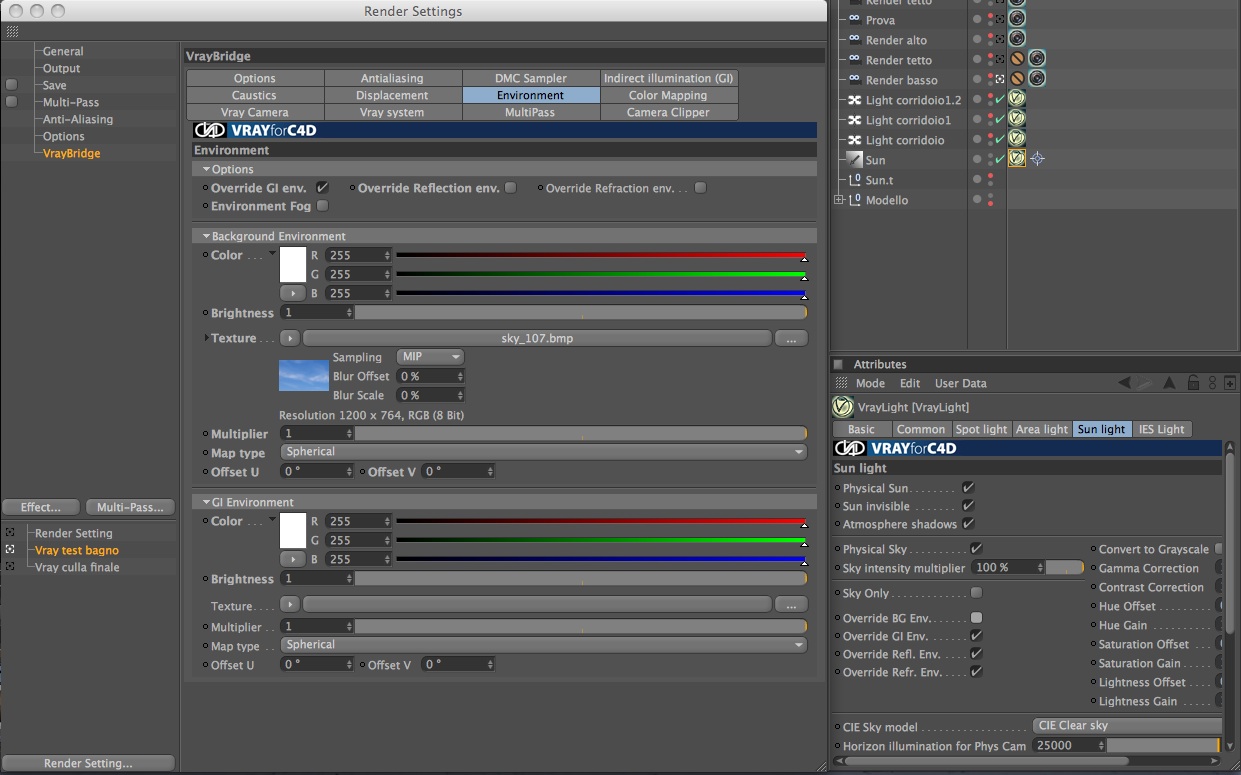
Task: Click the Target tag next to Sun
Action: click(1037, 158)
